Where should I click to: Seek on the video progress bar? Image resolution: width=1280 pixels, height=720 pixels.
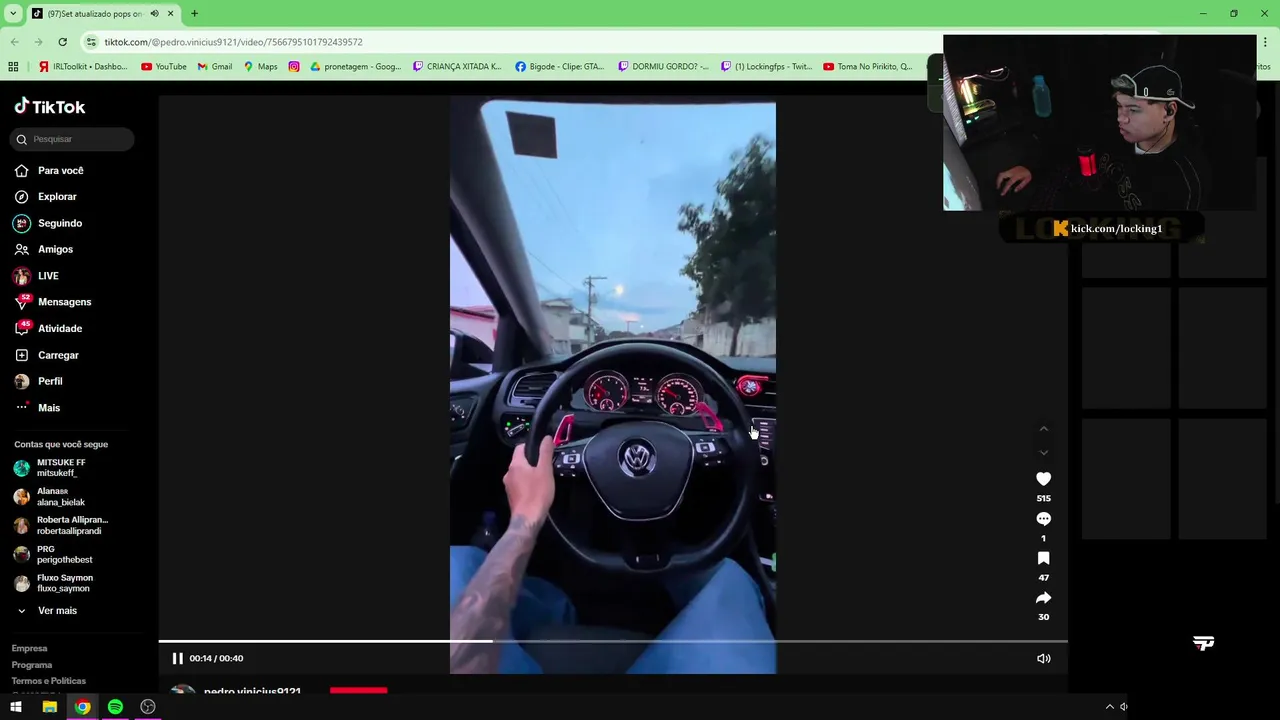[613, 641]
